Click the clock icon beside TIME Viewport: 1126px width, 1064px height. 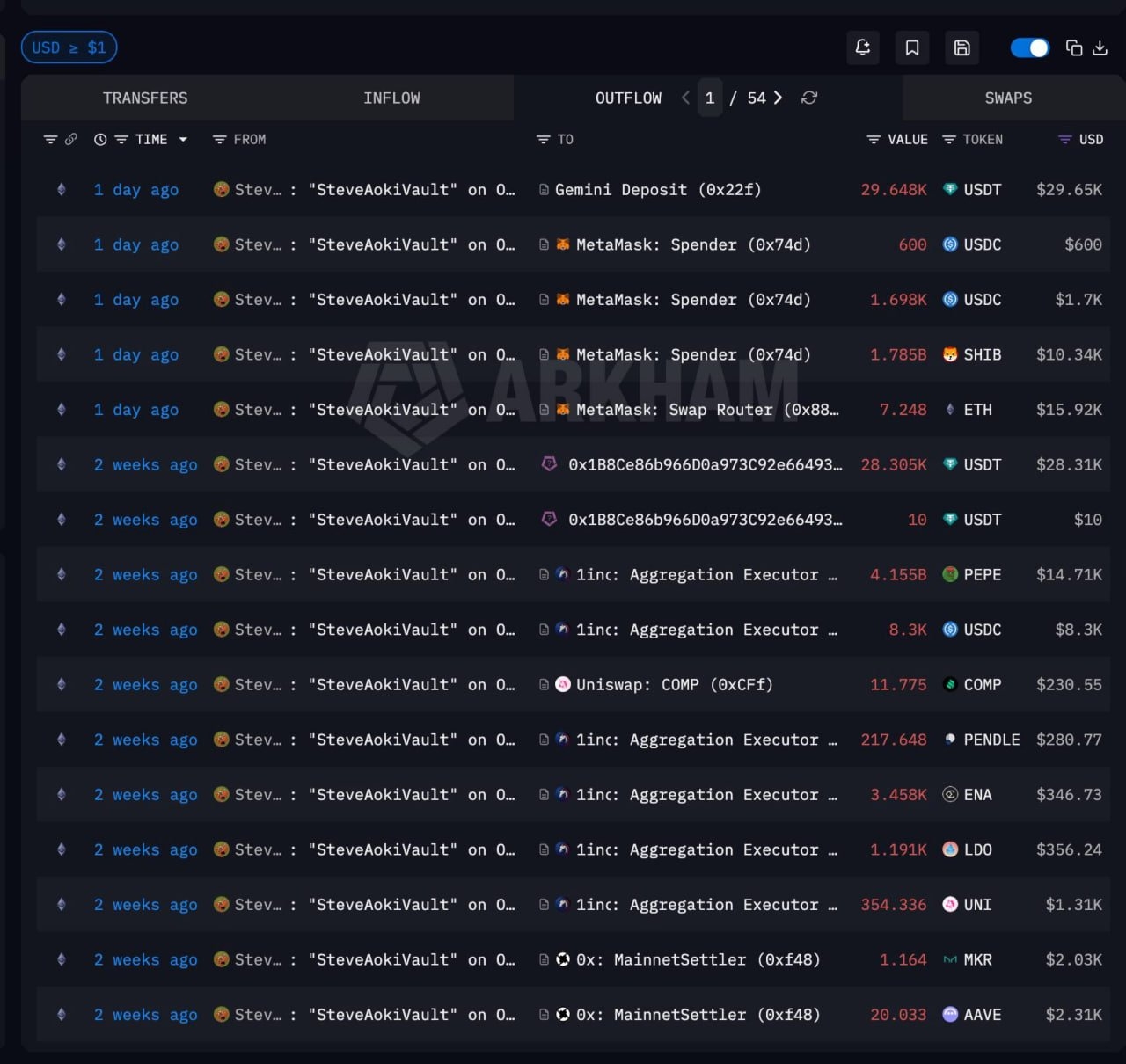coord(100,139)
